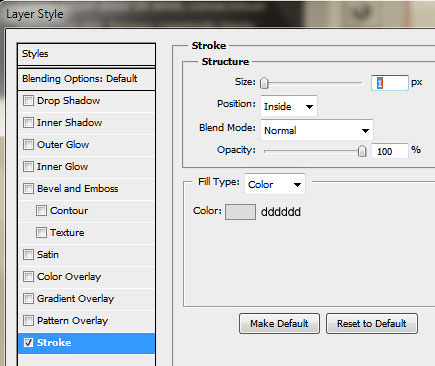
Task: Click the Layer Style title bar
Action: 217,14
